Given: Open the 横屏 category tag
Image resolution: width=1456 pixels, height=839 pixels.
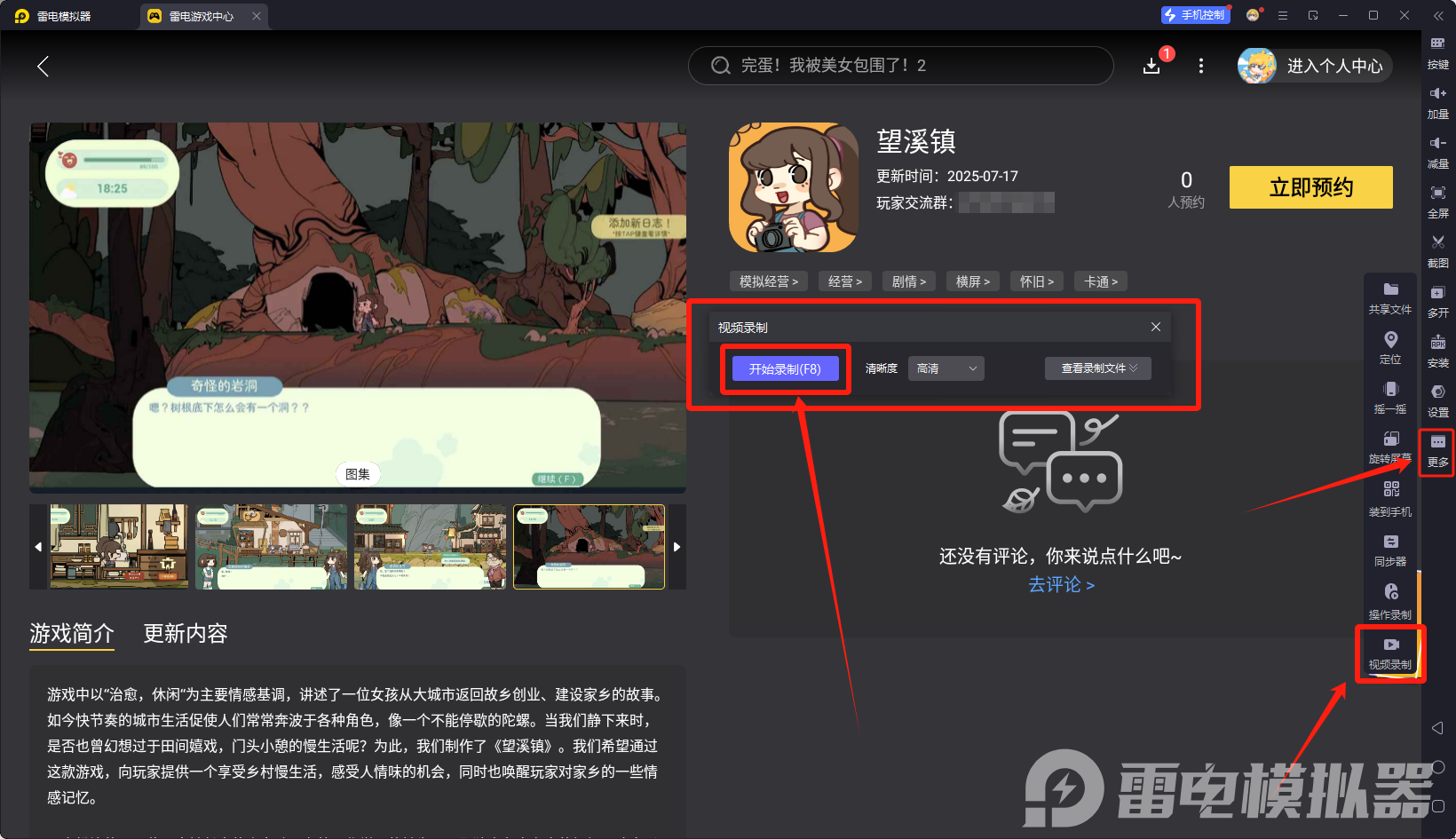Looking at the screenshot, I should click(x=973, y=281).
